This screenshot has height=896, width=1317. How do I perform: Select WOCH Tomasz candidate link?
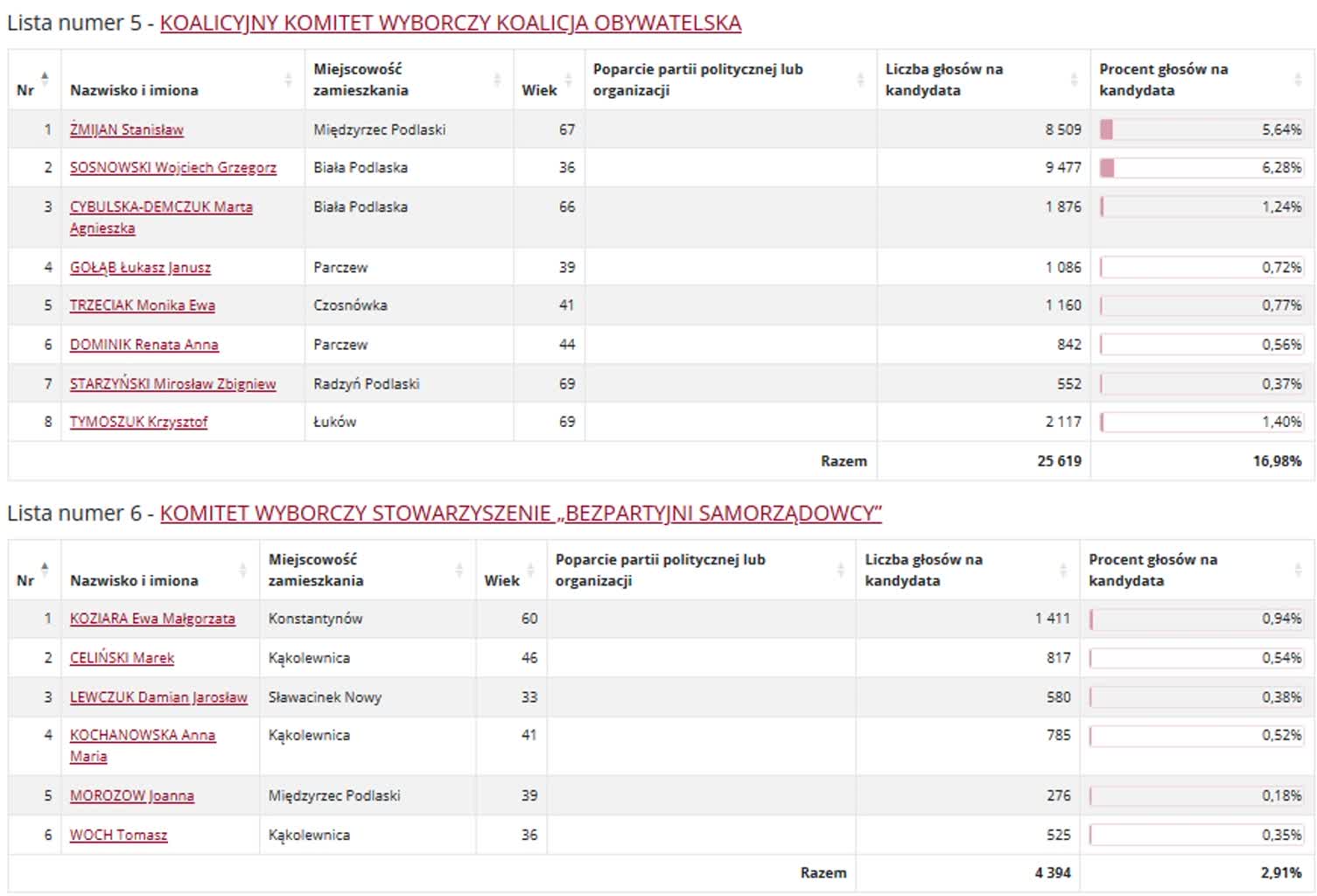118,835
